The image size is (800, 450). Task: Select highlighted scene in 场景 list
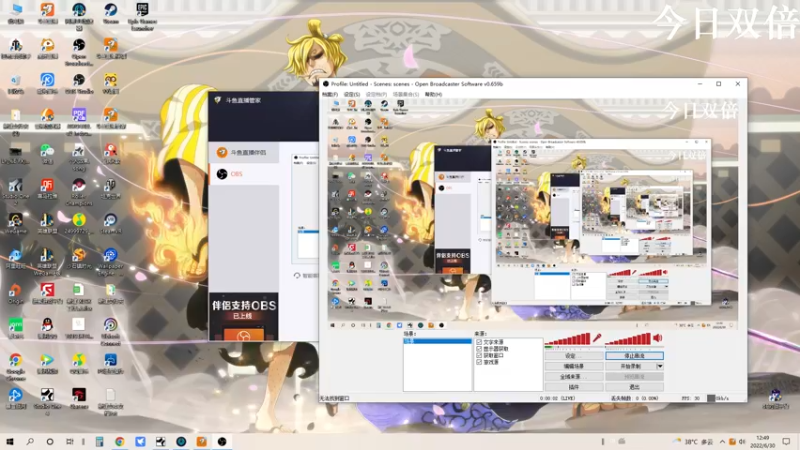tap(437, 341)
